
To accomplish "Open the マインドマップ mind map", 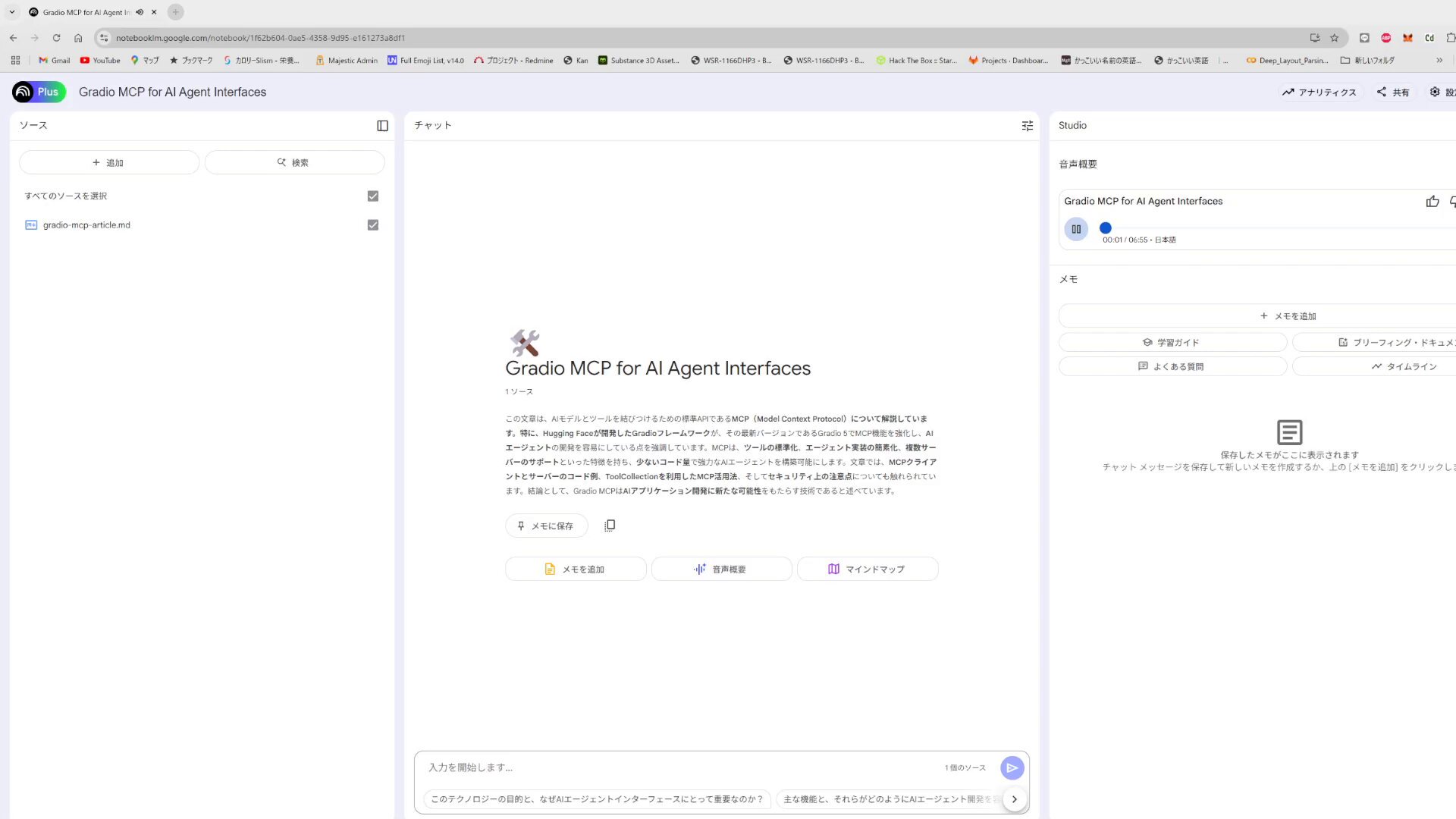I will click(x=868, y=570).
